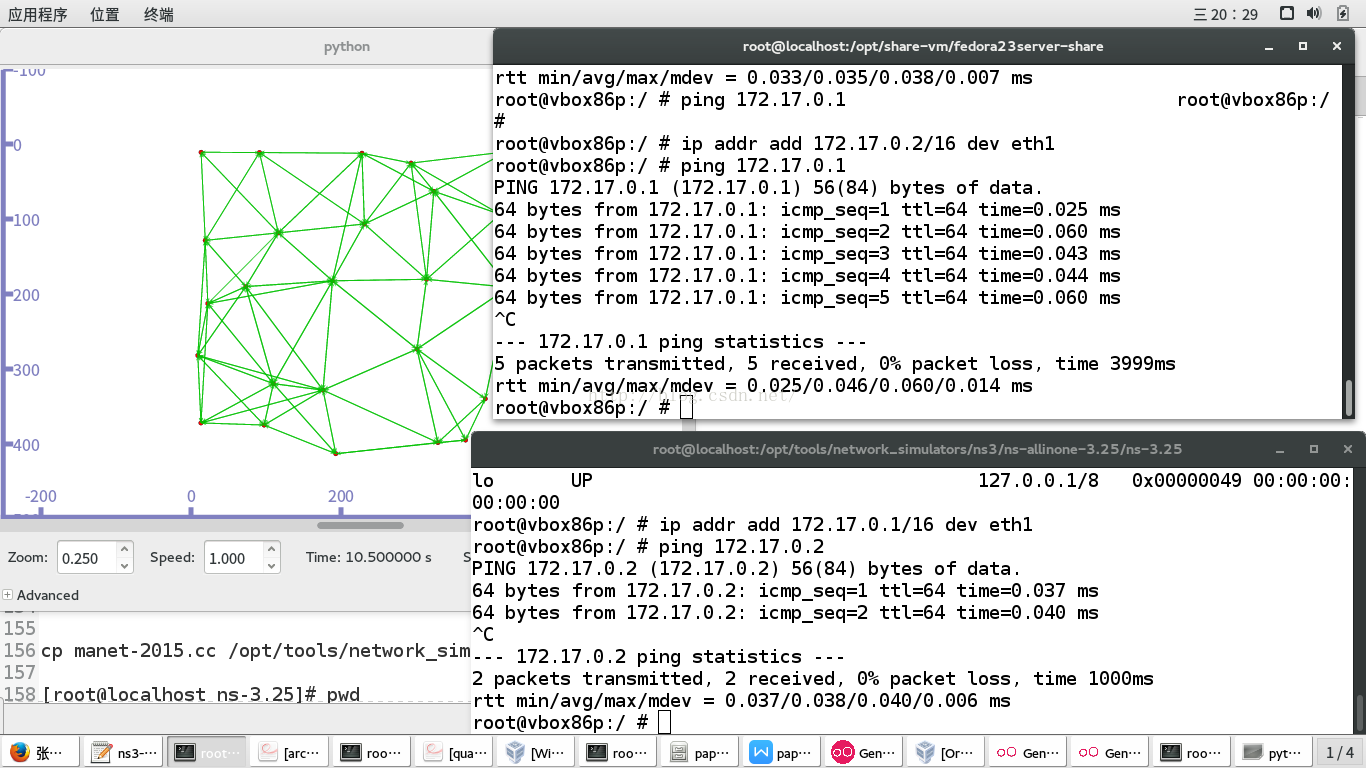Open the grey pap… document task
The height and width of the screenshot is (768, 1366).
click(x=701, y=753)
